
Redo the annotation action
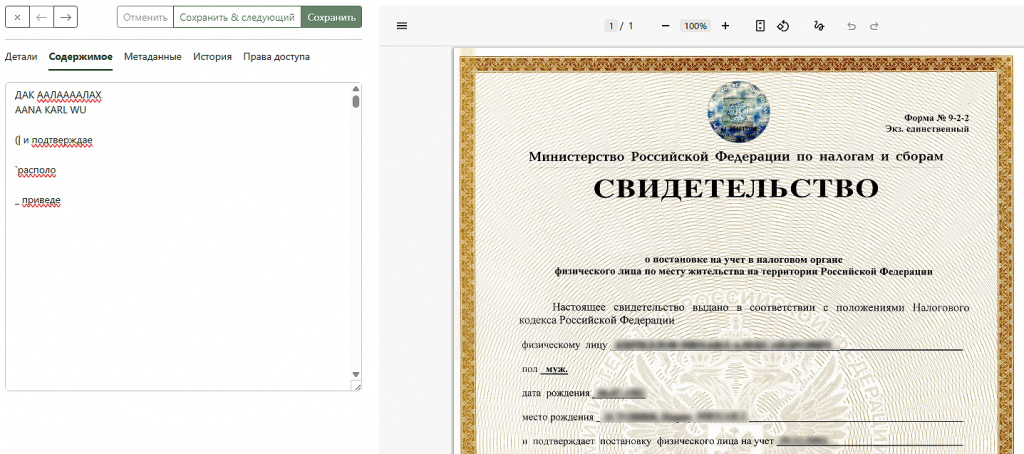tap(874, 26)
